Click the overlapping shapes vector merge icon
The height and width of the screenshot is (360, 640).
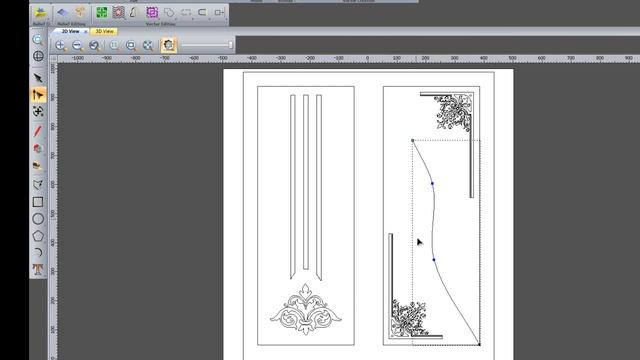pos(169,12)
